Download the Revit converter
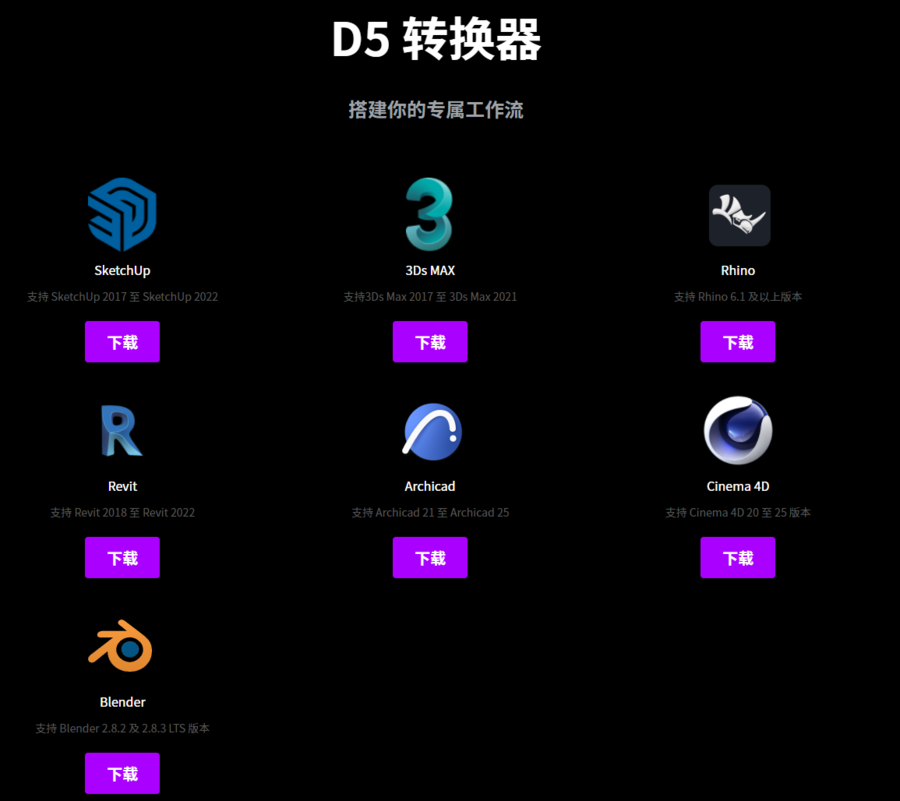The width and height of the screenshot is (900, 801). pyautogui.click(x=122, y=558)
